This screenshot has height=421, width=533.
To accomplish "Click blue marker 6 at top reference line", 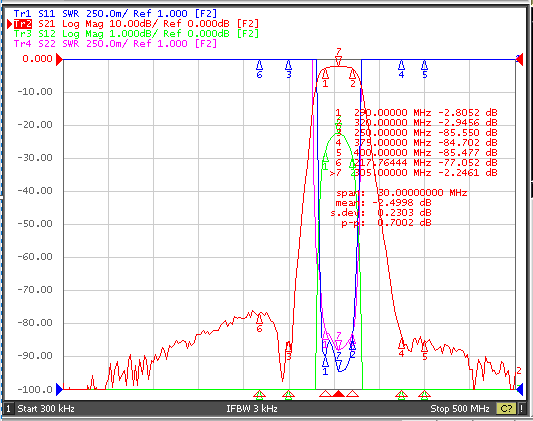I will (x=259, y=69).
